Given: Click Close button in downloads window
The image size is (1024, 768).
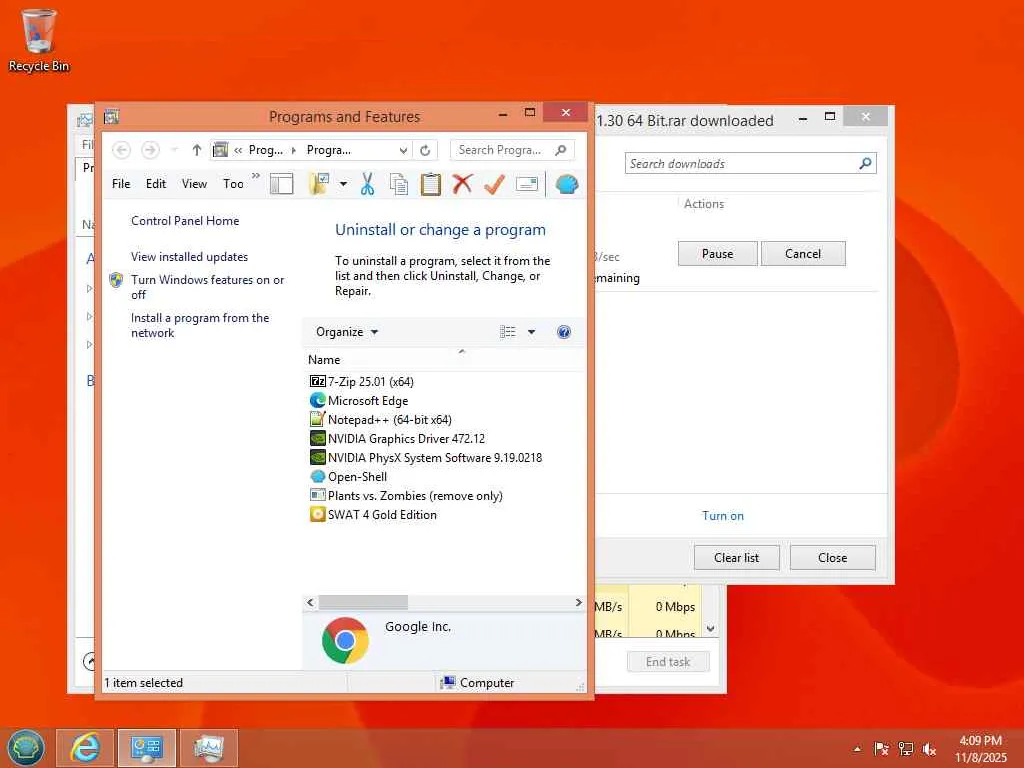Looking at the screenshot, I should [832, 558].
